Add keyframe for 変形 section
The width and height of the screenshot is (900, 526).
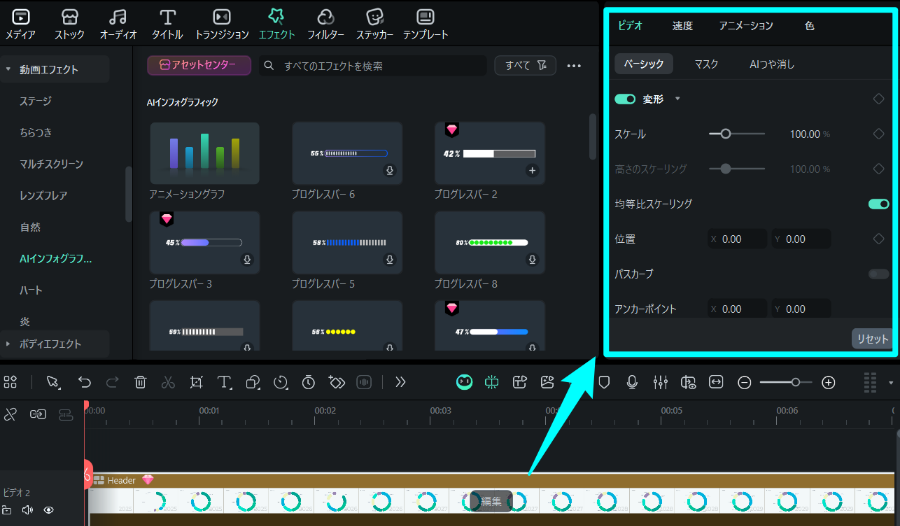pyautogui.click(x=878, y=99)
